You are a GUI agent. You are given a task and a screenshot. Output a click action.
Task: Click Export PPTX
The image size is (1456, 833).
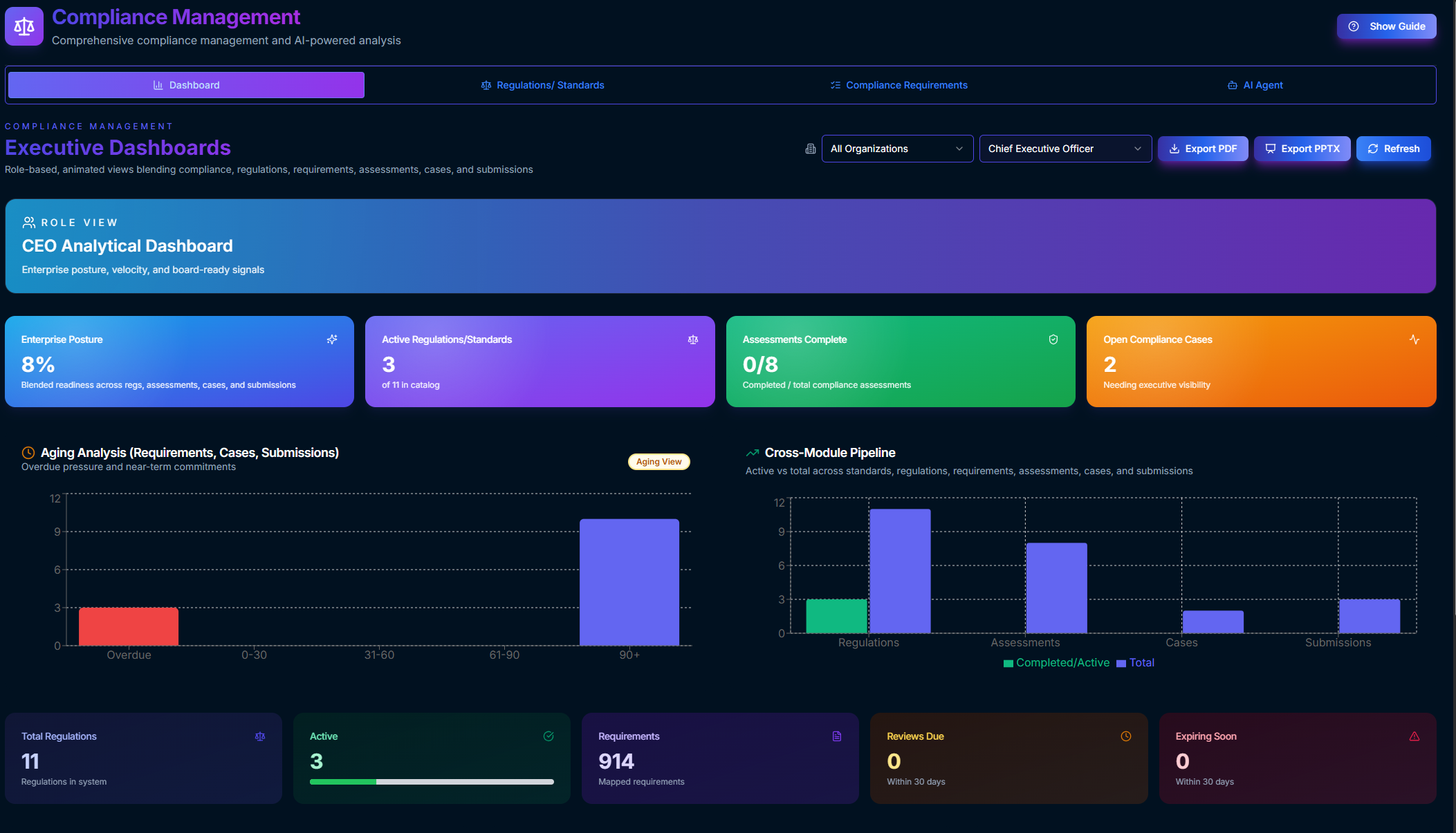pos(1302,149)
